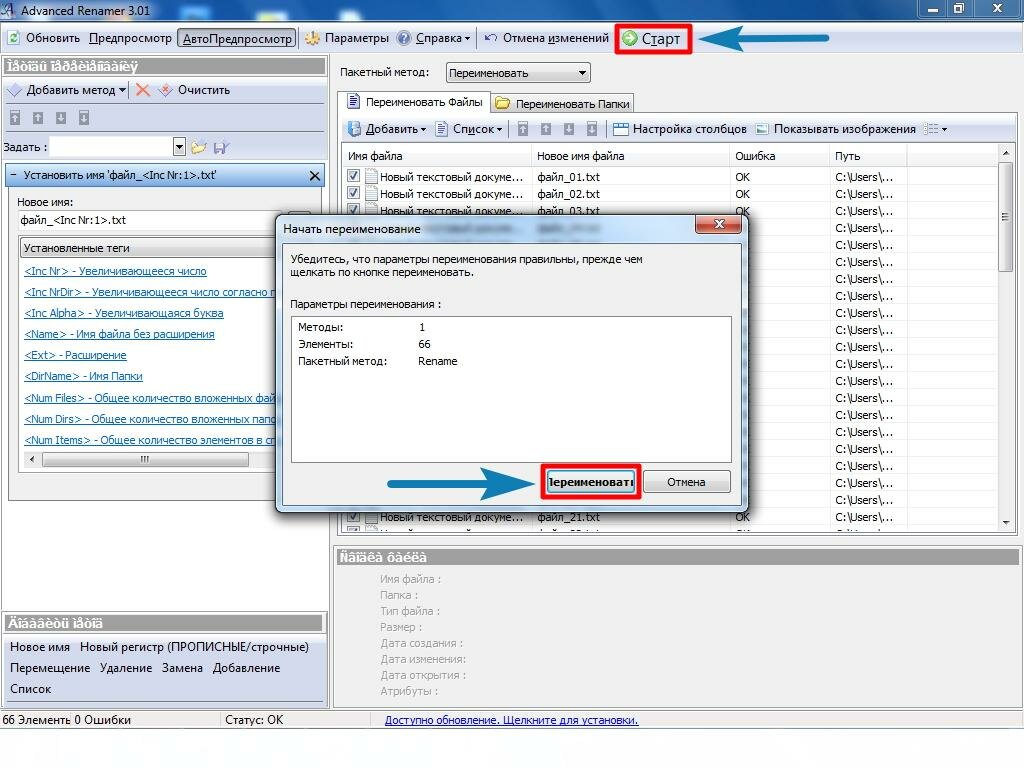Click the save disk icon beside Задать
The width and height of the screenshot is (1024, 768).
pos(221,147)
